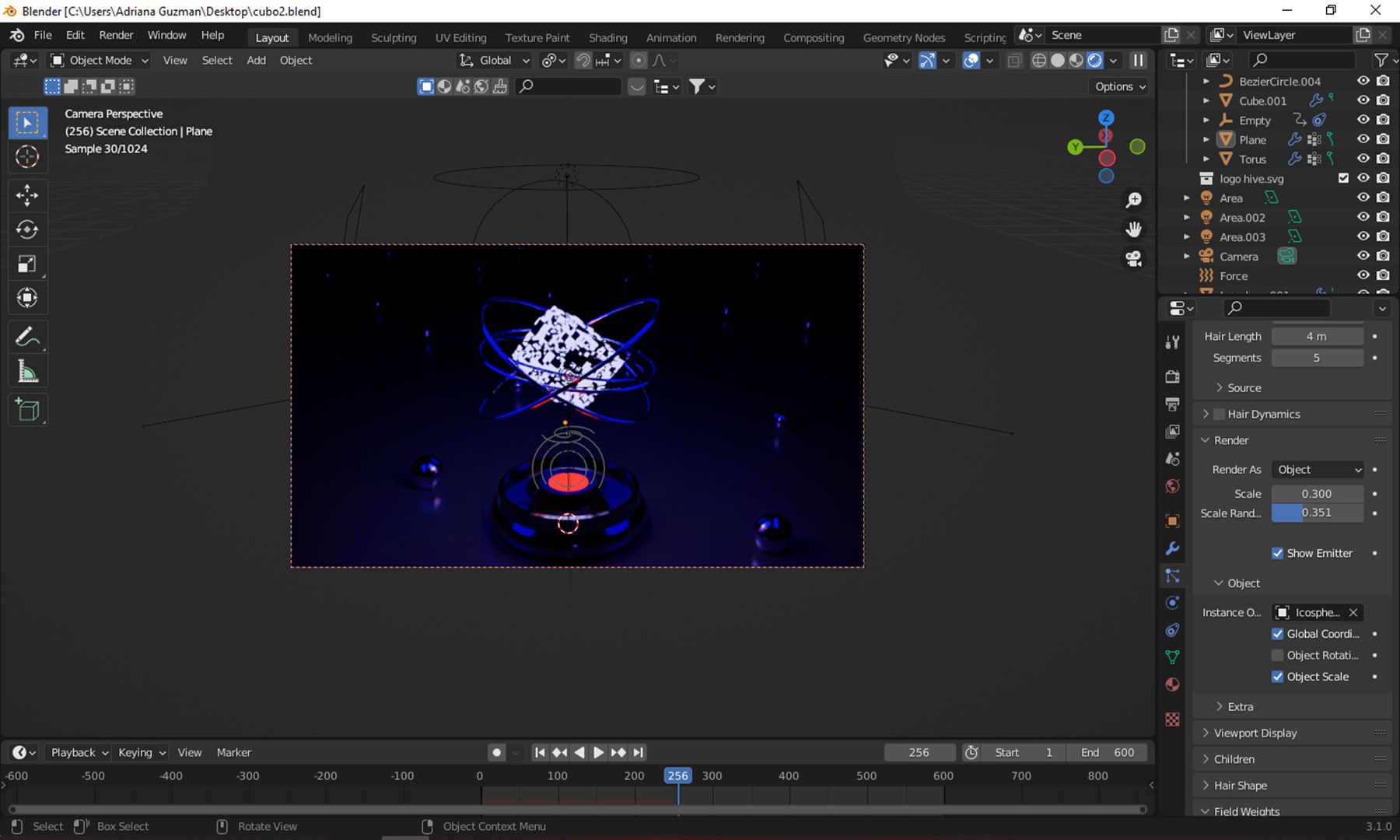
Task: Click the End frame 600 field
Action: tap(1108, 752)
